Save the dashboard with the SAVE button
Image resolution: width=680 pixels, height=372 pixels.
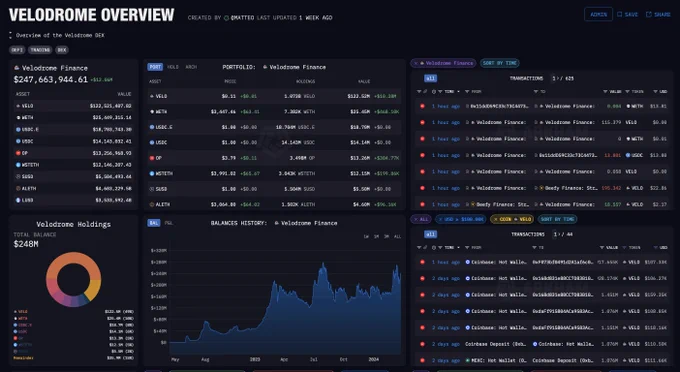click(x=628, y=14)
